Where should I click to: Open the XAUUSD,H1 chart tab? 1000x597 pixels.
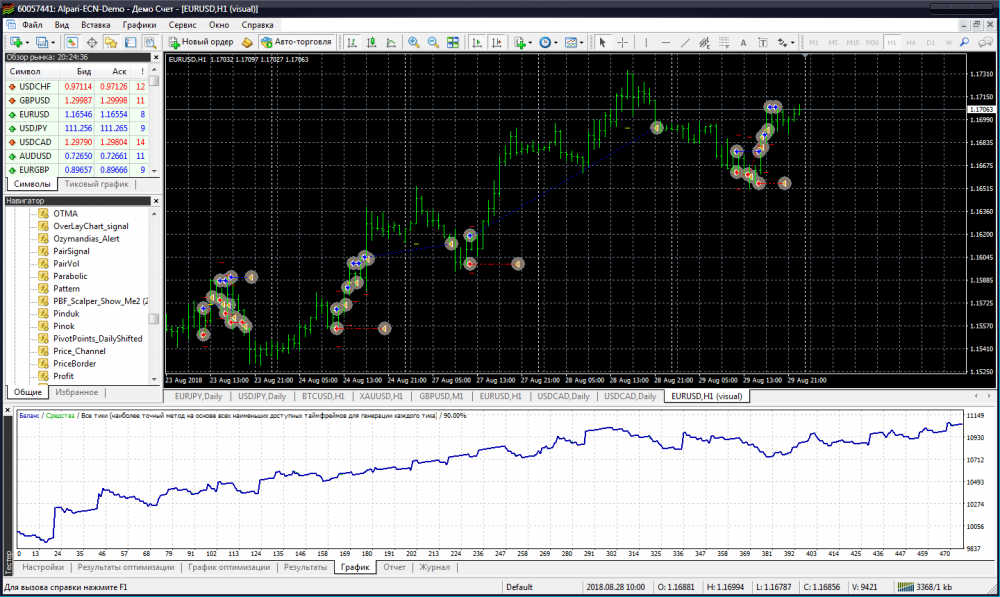[x=381, y=396]
